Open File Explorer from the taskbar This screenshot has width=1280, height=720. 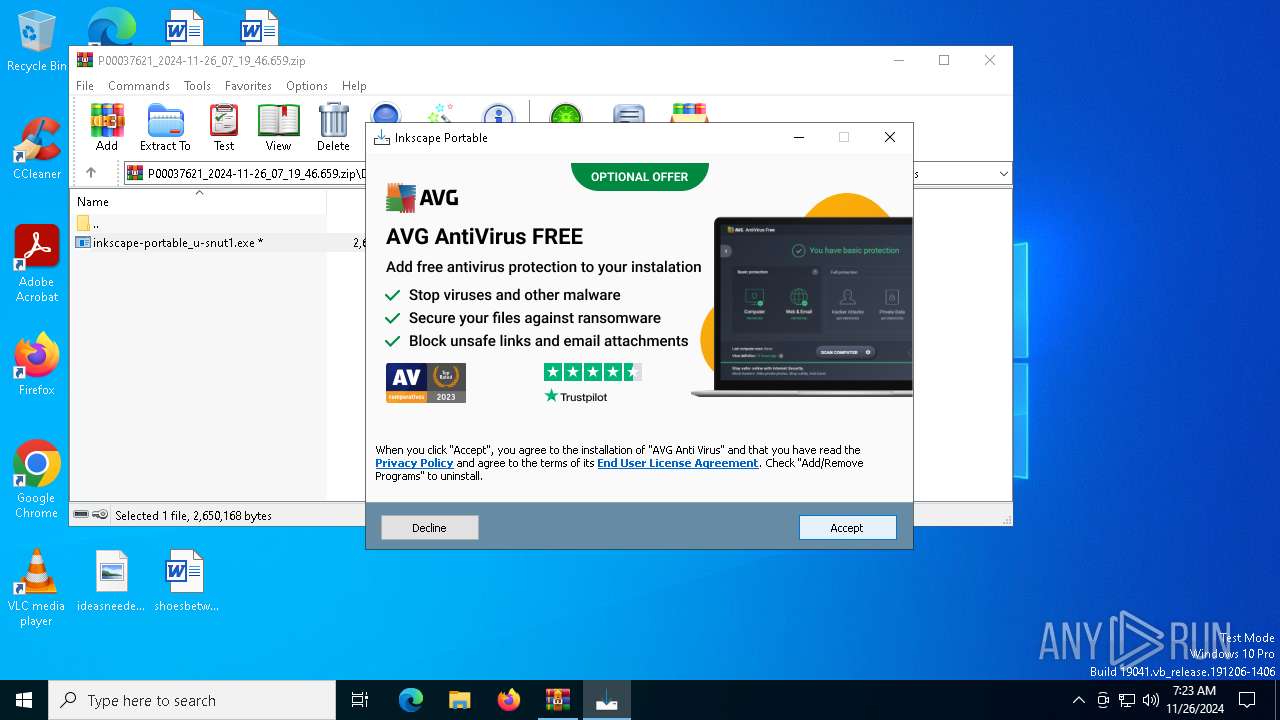[x=459, y=700]
